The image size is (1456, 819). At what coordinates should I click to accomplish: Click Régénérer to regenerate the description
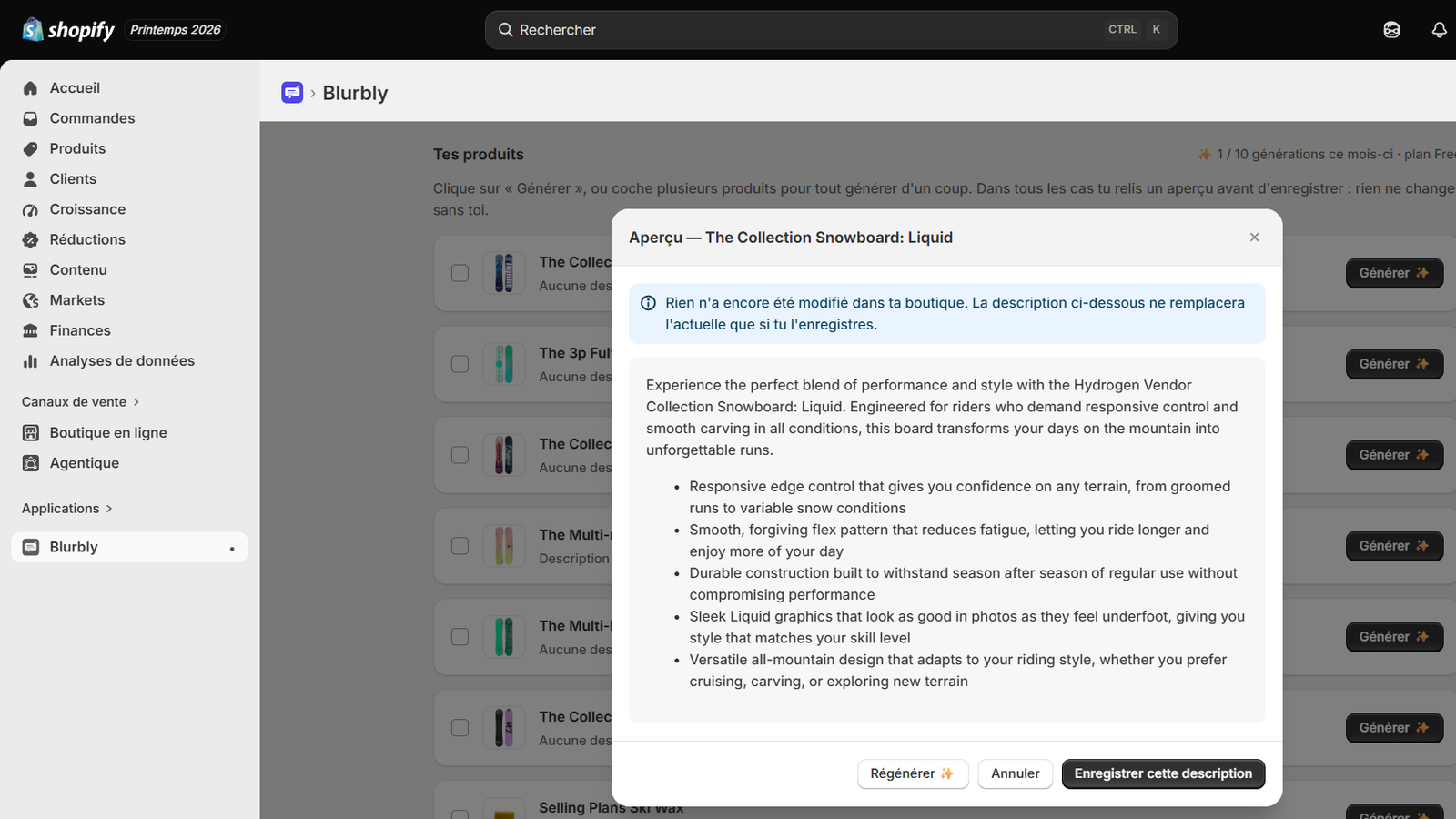(x=913, y=773)
